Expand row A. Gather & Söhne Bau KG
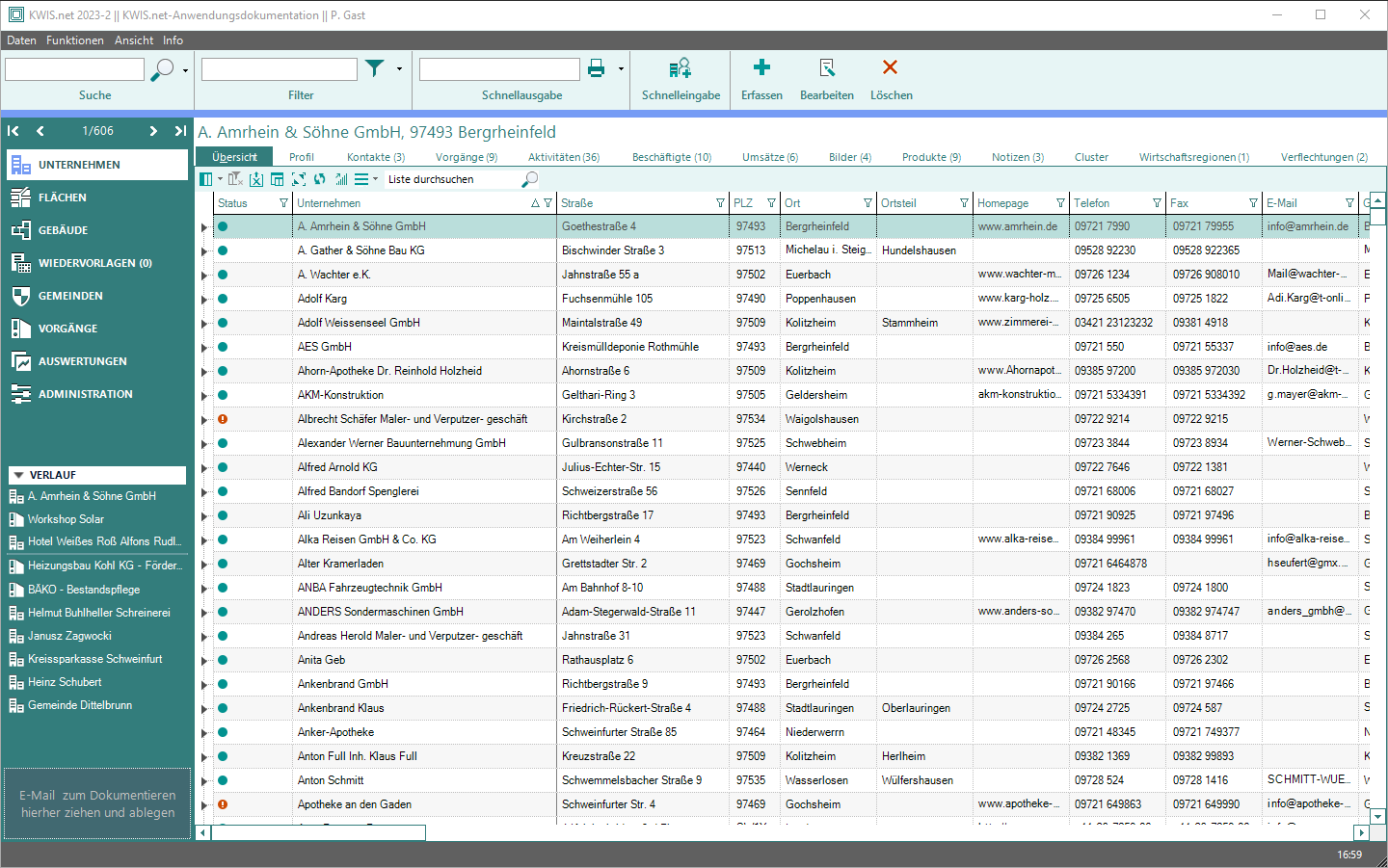This screenshot has height=868, width=1388. coord(203,251)
